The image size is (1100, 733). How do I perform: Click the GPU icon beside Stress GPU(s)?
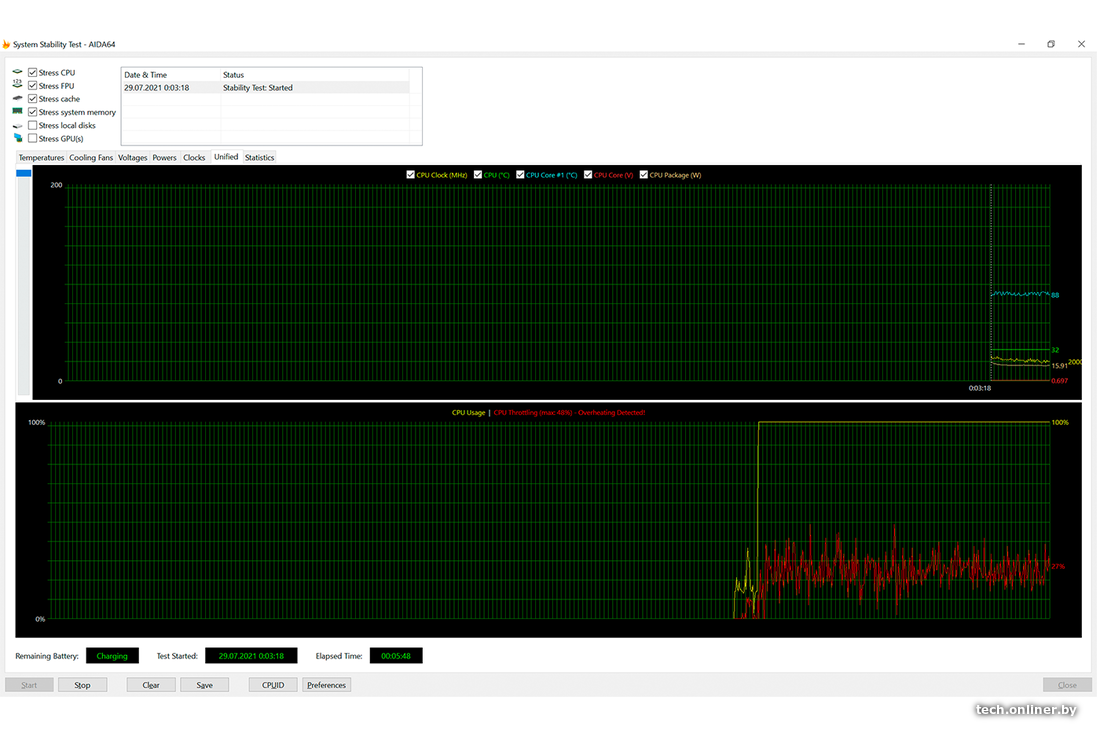pos(17,139)
